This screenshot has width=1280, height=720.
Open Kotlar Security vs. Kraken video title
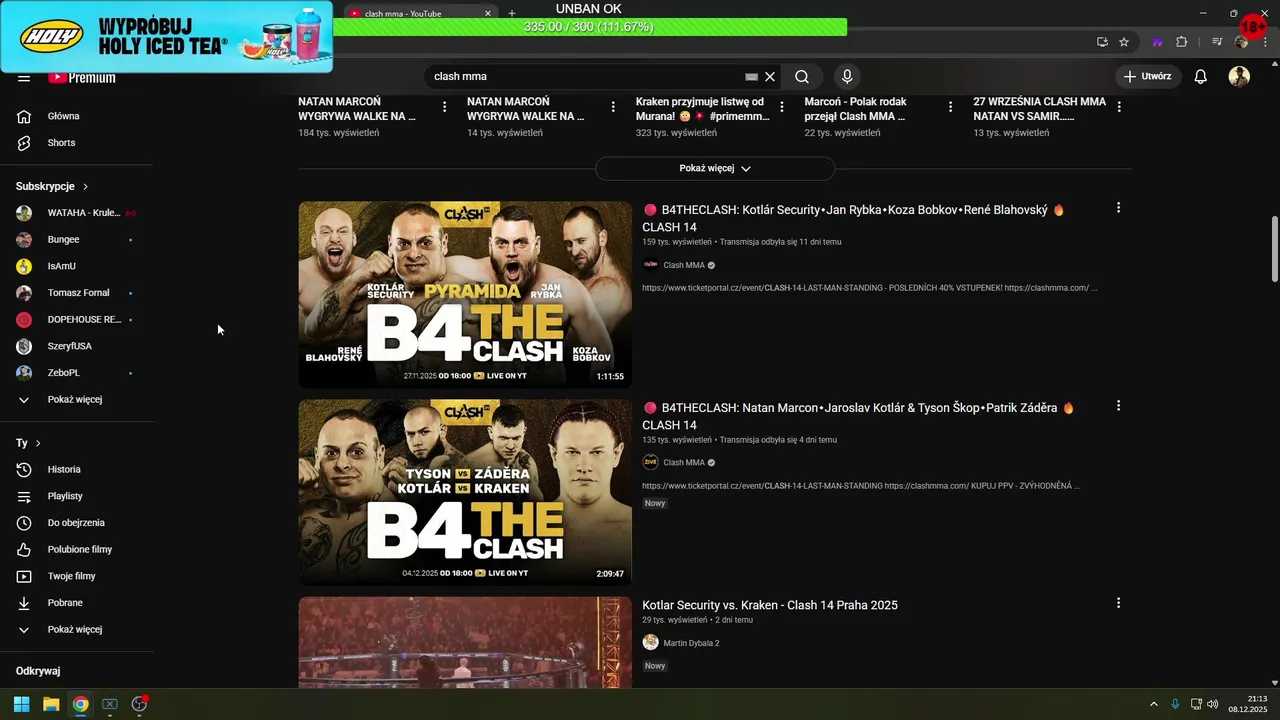point(770,605)
